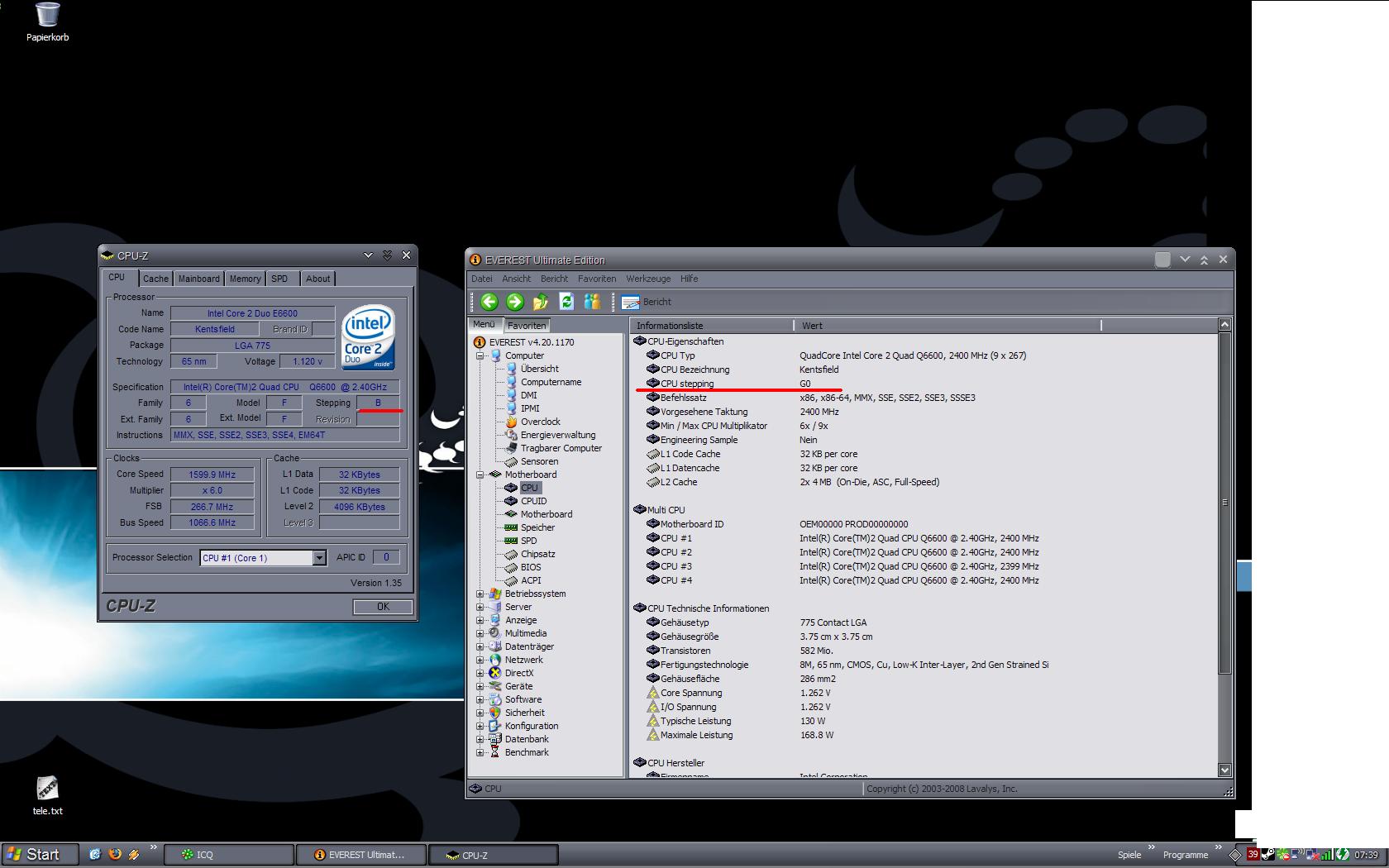1389x868 pixels.
Task: Select Energieverwaltung in the tree
Action: tap(558, 435)
